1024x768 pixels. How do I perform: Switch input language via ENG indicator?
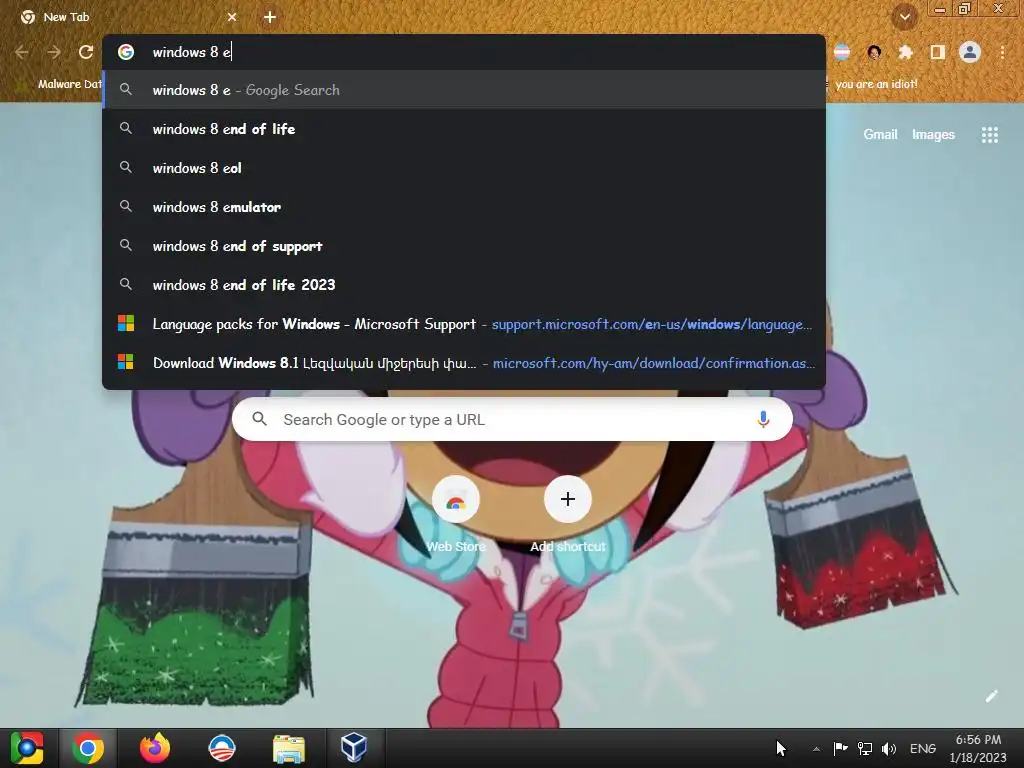coord(922,748)
